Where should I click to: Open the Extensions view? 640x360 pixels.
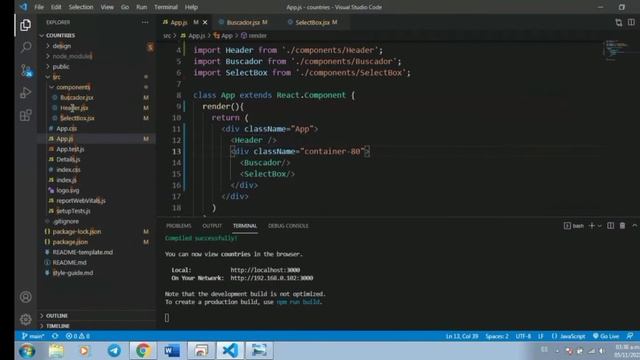pyautogui.click(x=25, y=115)
